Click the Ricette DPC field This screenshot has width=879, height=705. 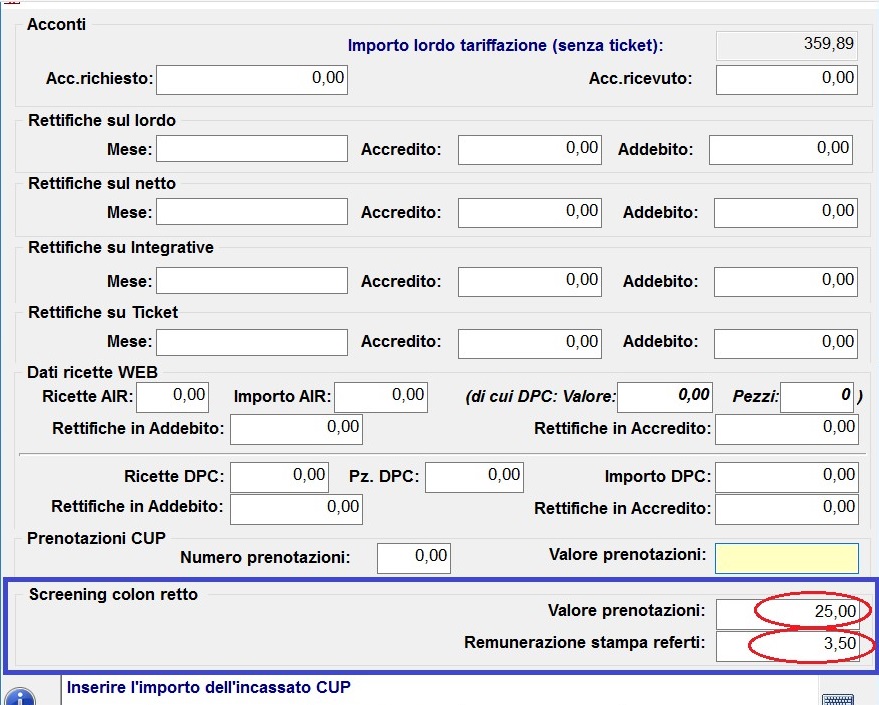pyautogui.click(x=280, y=478)
